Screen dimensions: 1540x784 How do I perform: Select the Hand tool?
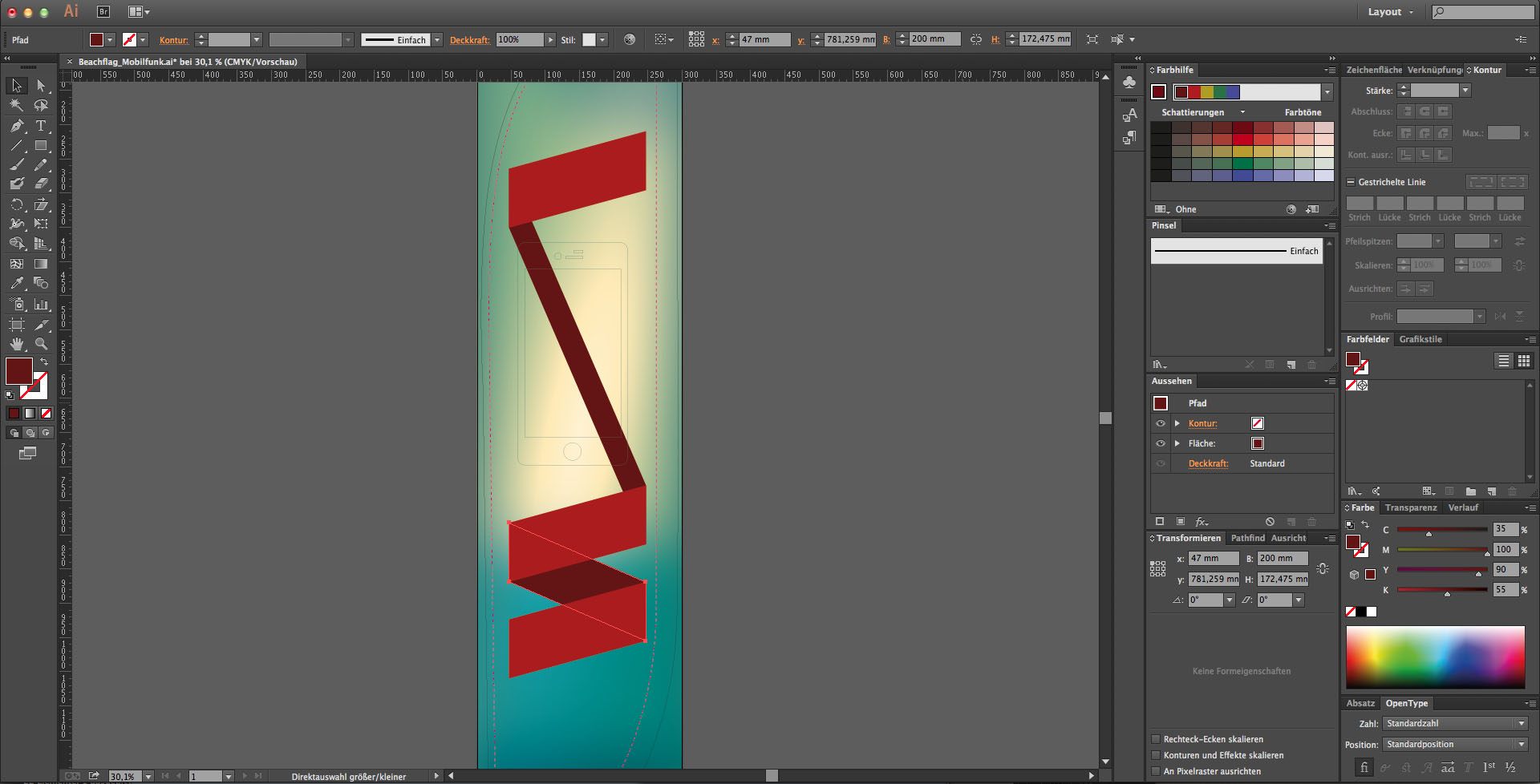click(x=17, y=344)
